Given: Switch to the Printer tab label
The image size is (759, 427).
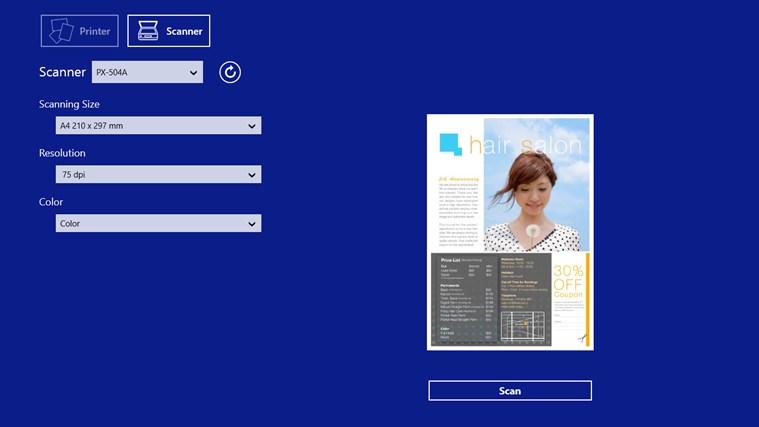Looking at the screenshot, I should pos(95,31).
